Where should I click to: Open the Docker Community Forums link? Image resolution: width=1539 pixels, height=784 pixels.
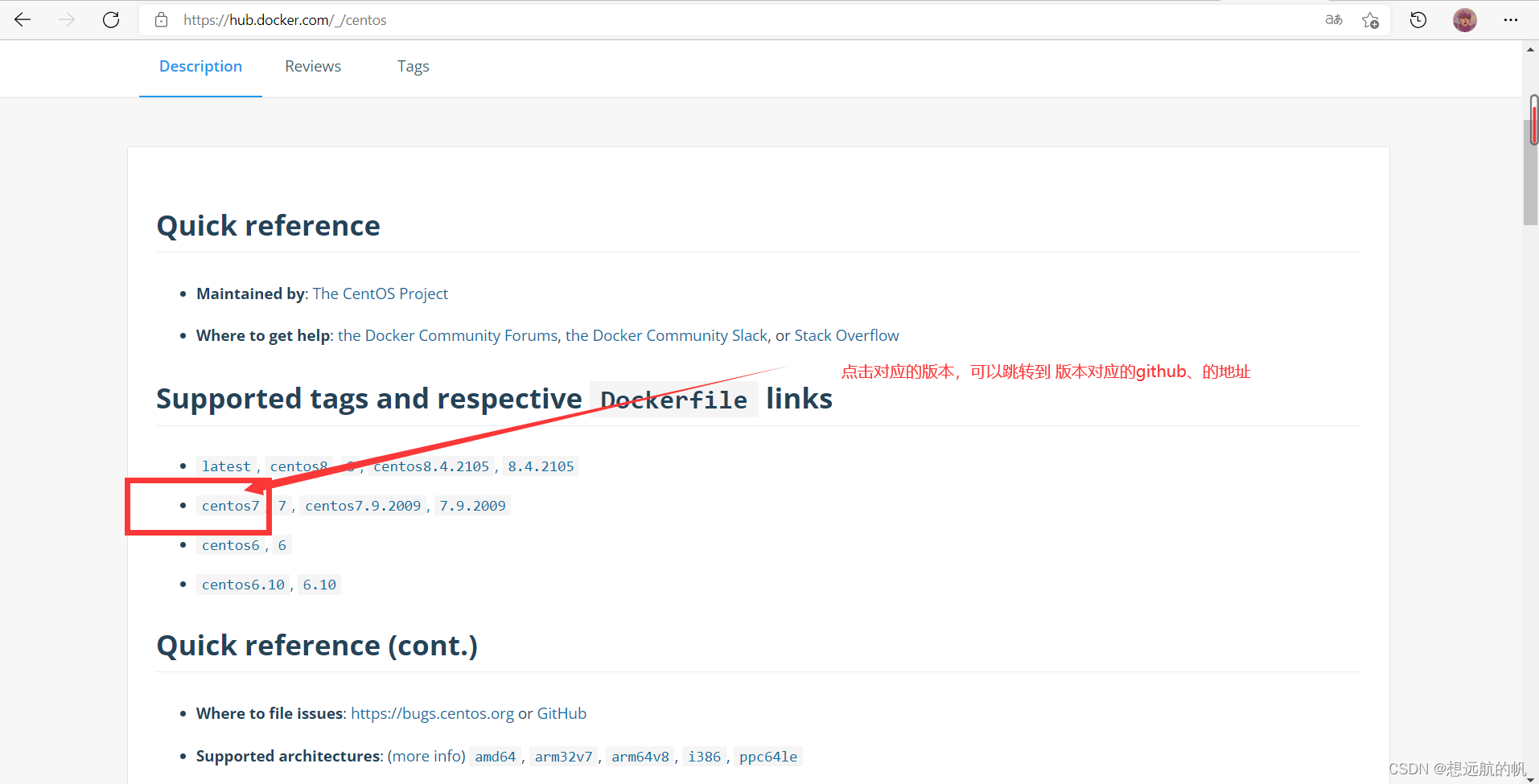[x=447, y=335]
